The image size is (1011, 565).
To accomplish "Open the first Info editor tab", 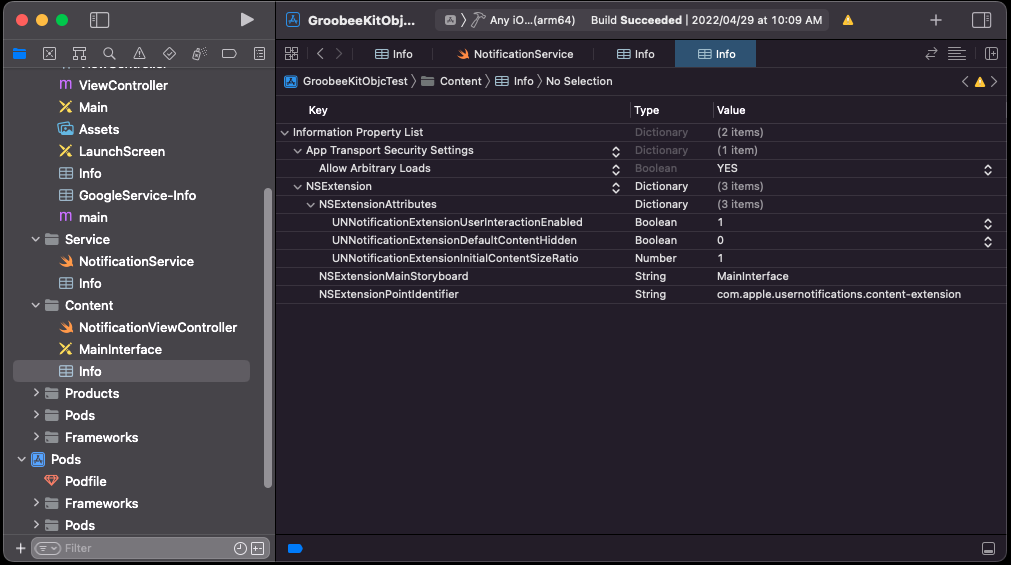I will [x=393, y=54].
